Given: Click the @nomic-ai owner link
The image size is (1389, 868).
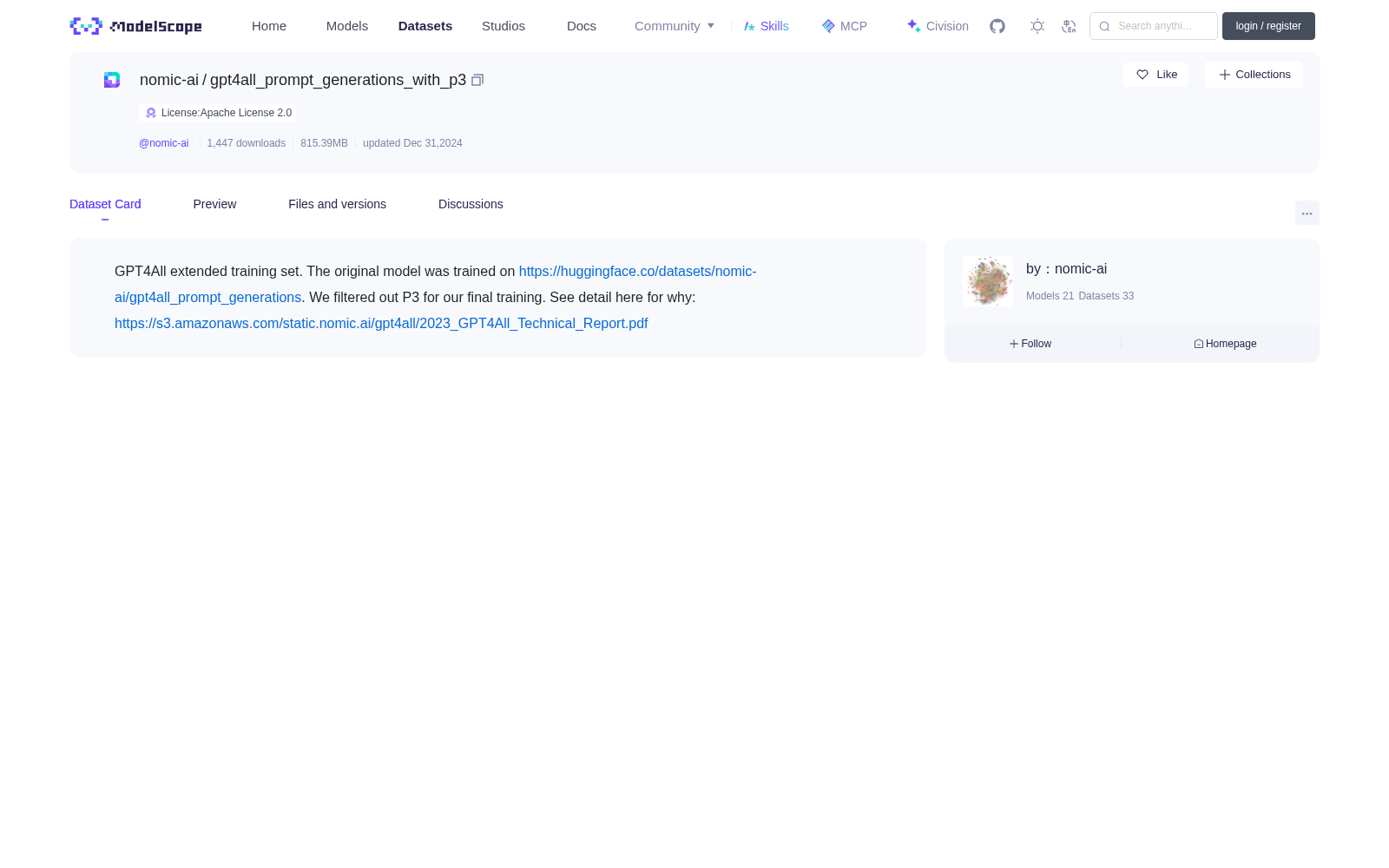Looking at the screenshot, I should click(x=163, y=143).
